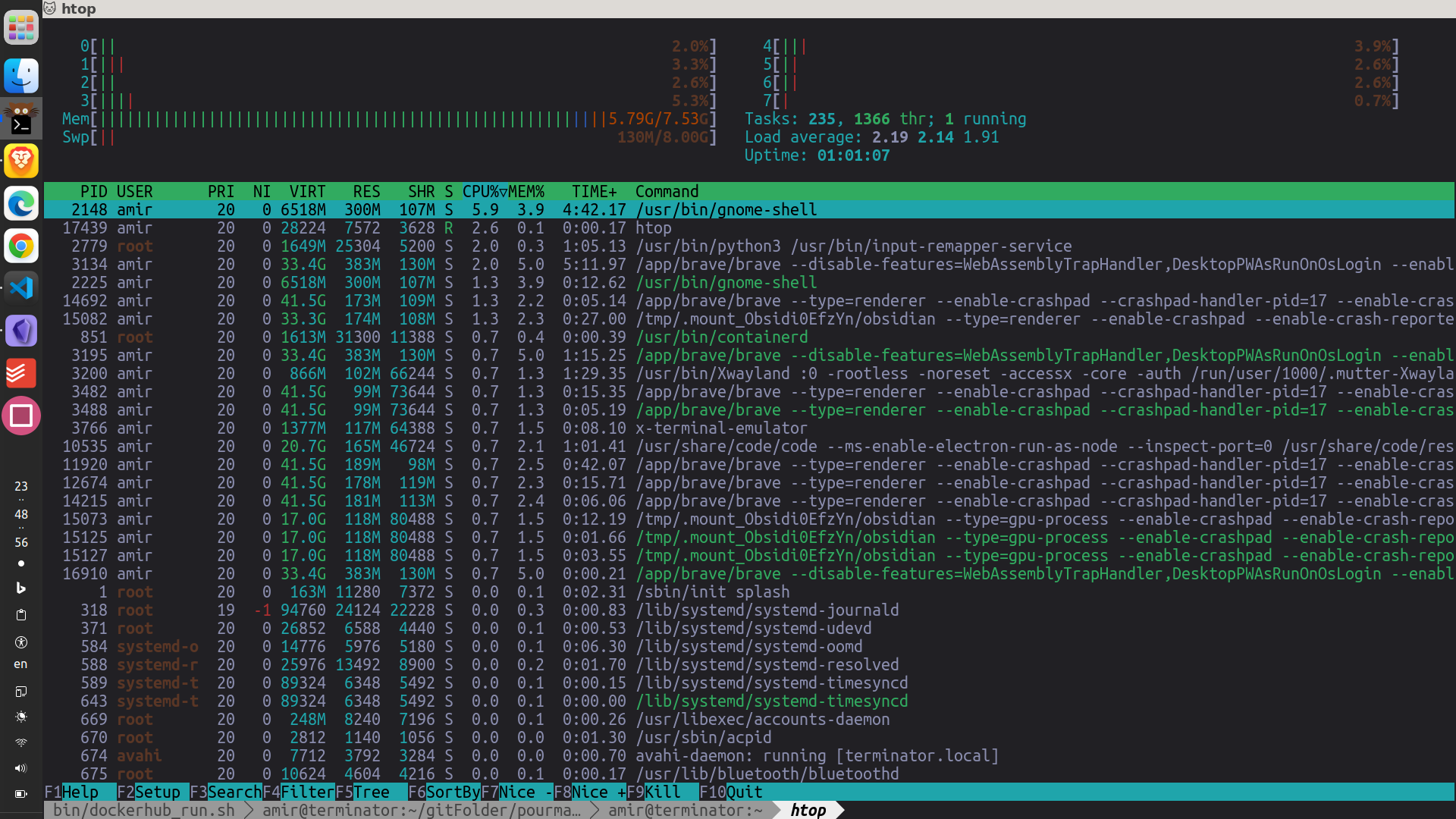Click the CPU 3 usage meter
Image resolution: width=1456 pixels, height=819 pixels.
pyautogui.click(x=398, y=101)
